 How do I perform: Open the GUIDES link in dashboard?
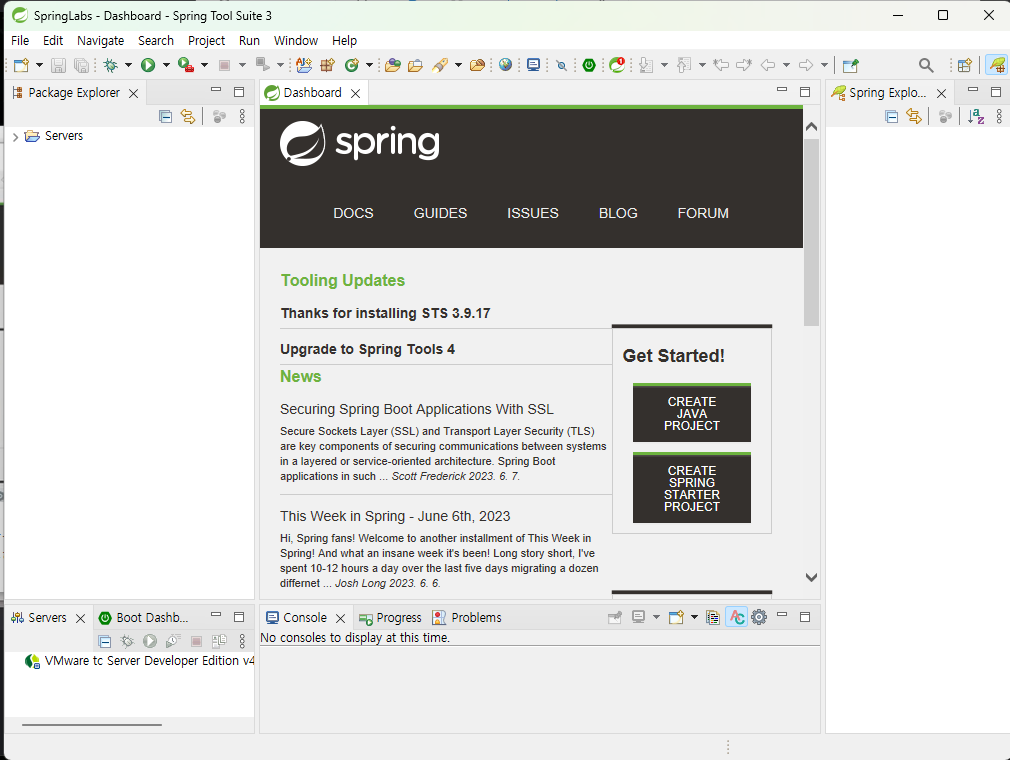pyautogui.click(x=440, y=213)
